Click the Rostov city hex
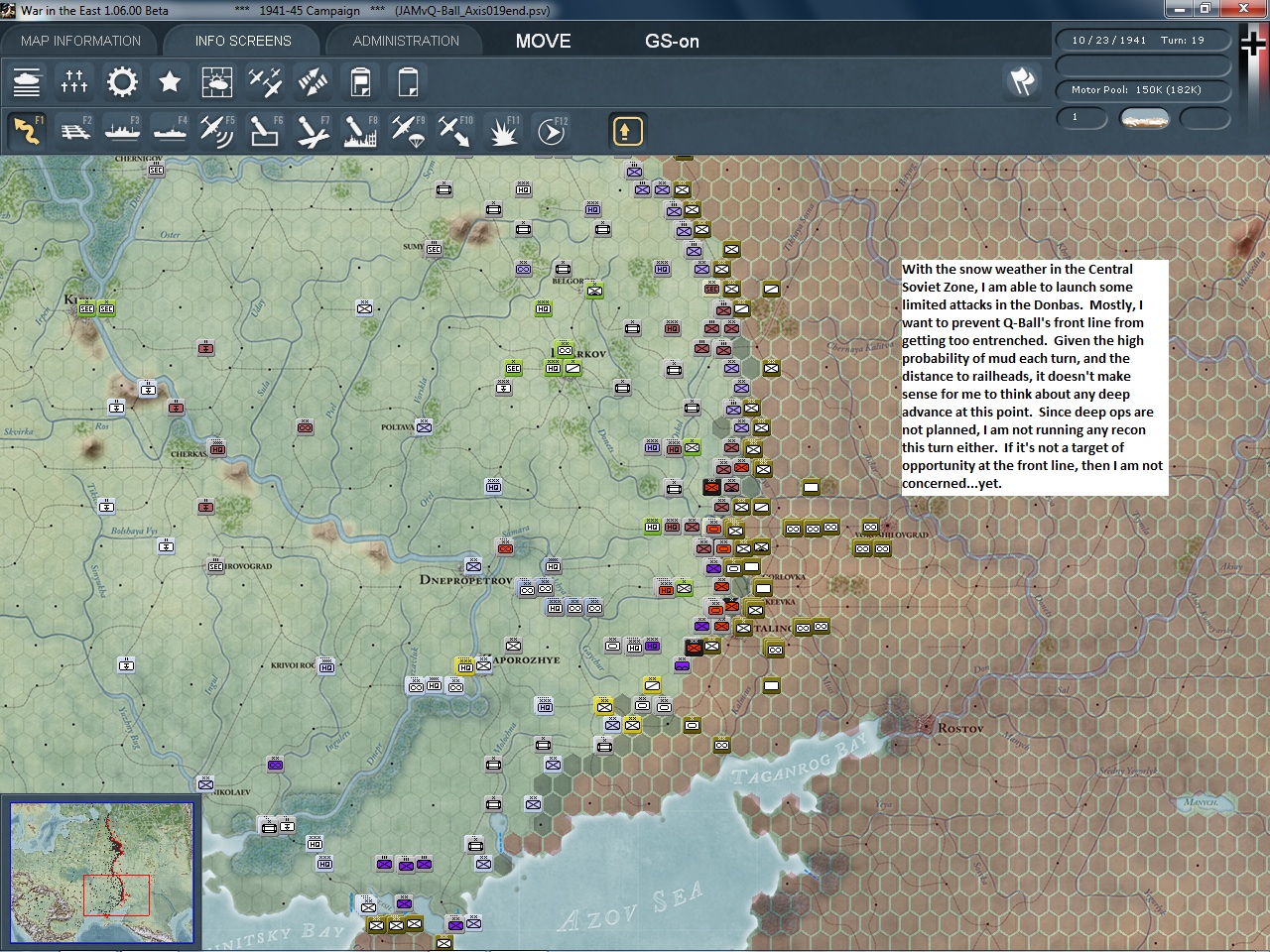Screen dimensions: 1270x952 [x=925, y=728]
